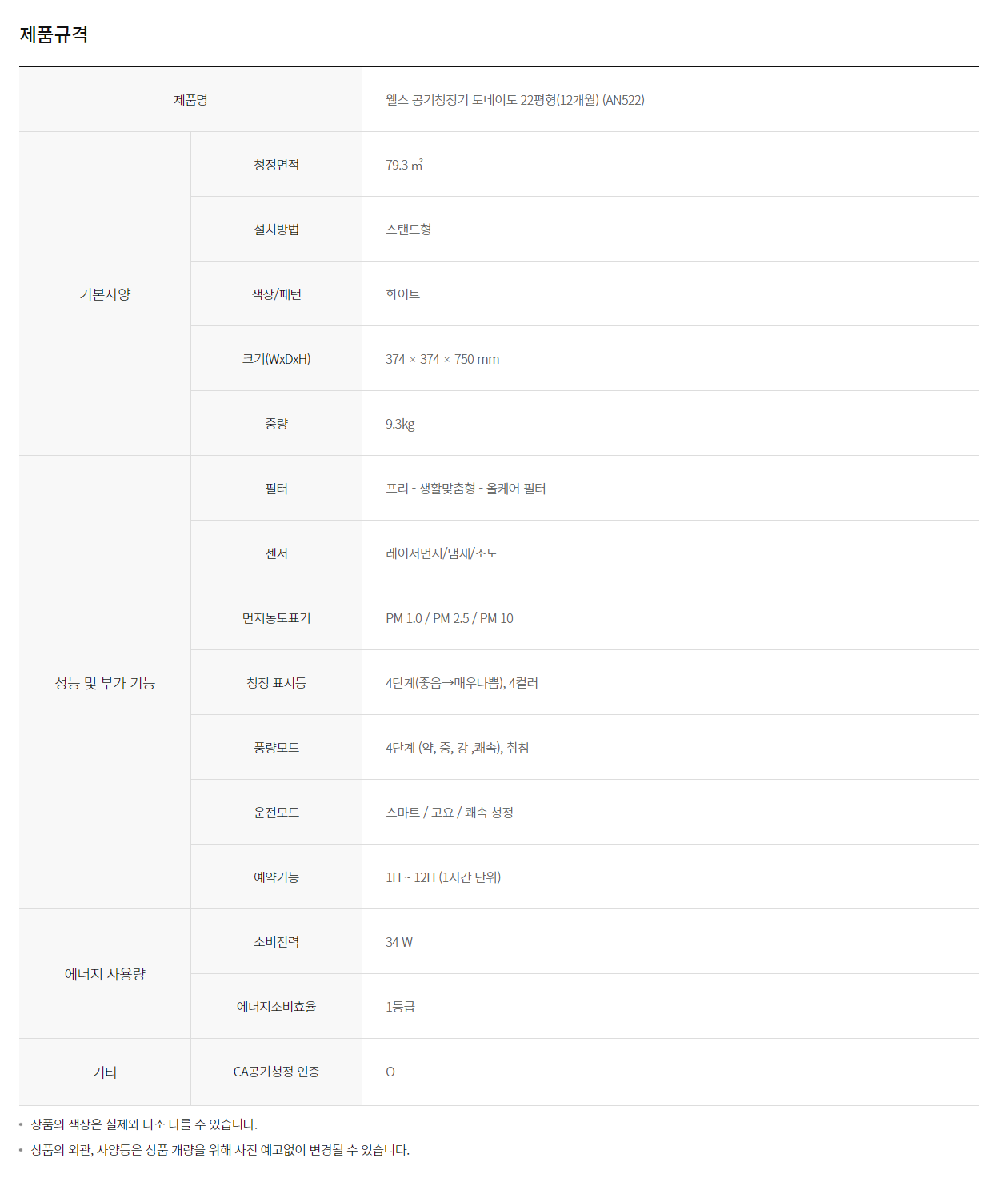Image resolution: width=1008 pixels, height=1178 pixels.
Task: Click the 기본사양 category cell
Action: [105, 294]
